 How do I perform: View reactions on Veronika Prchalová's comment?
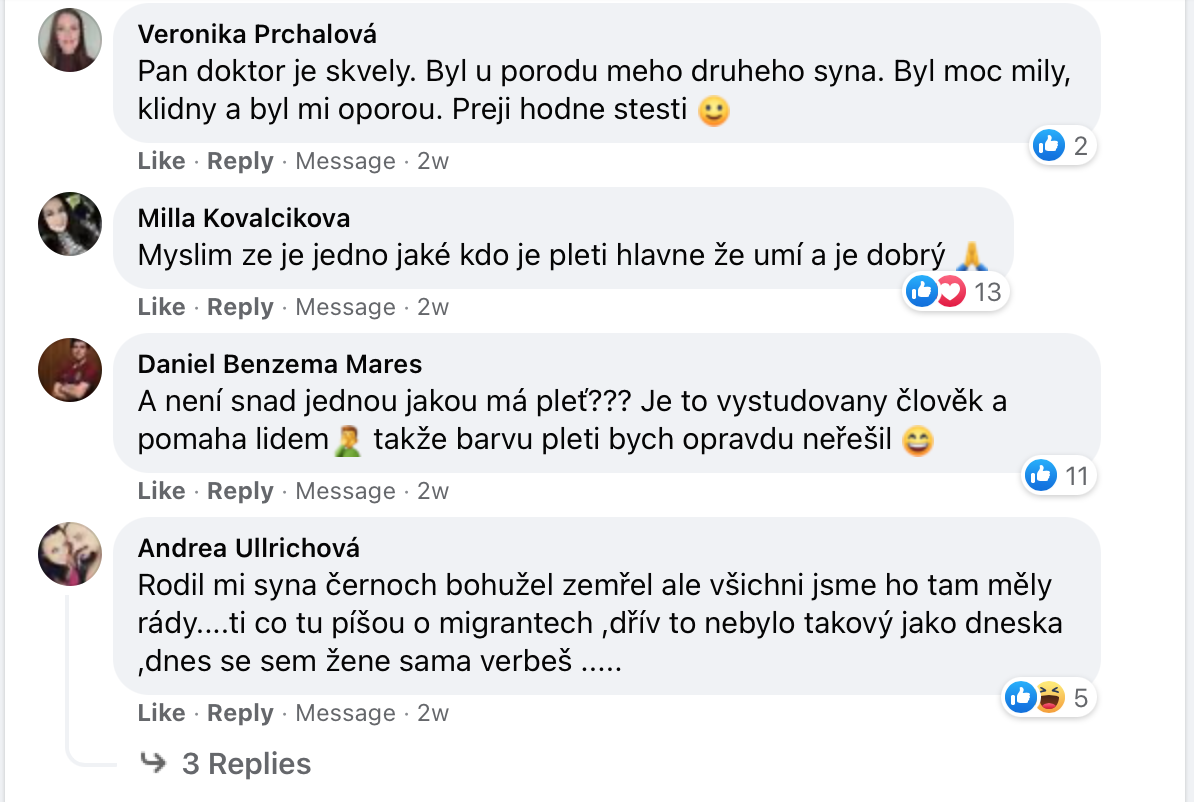(1062, 147)
